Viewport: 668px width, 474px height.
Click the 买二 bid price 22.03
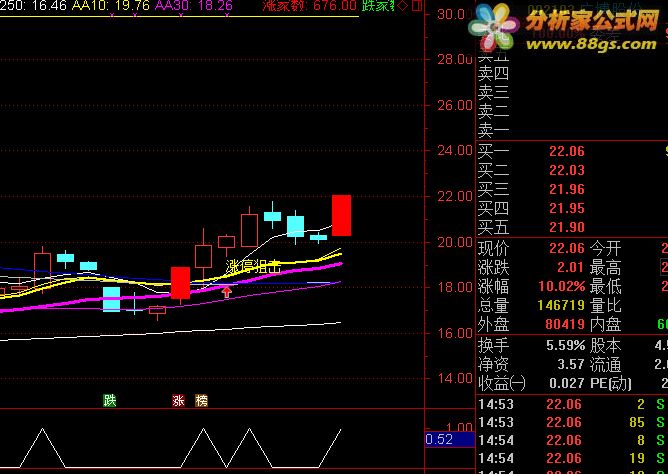pos(567,170)
